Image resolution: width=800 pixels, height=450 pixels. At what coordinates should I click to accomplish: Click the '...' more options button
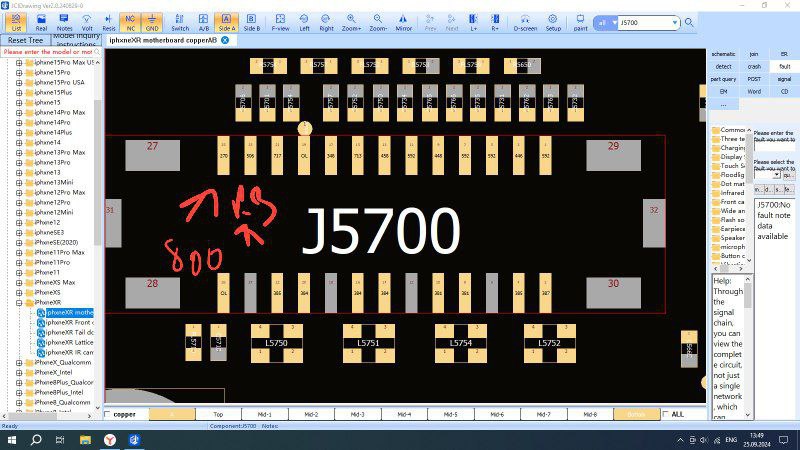pyautogui.click(x=723, y=104)
